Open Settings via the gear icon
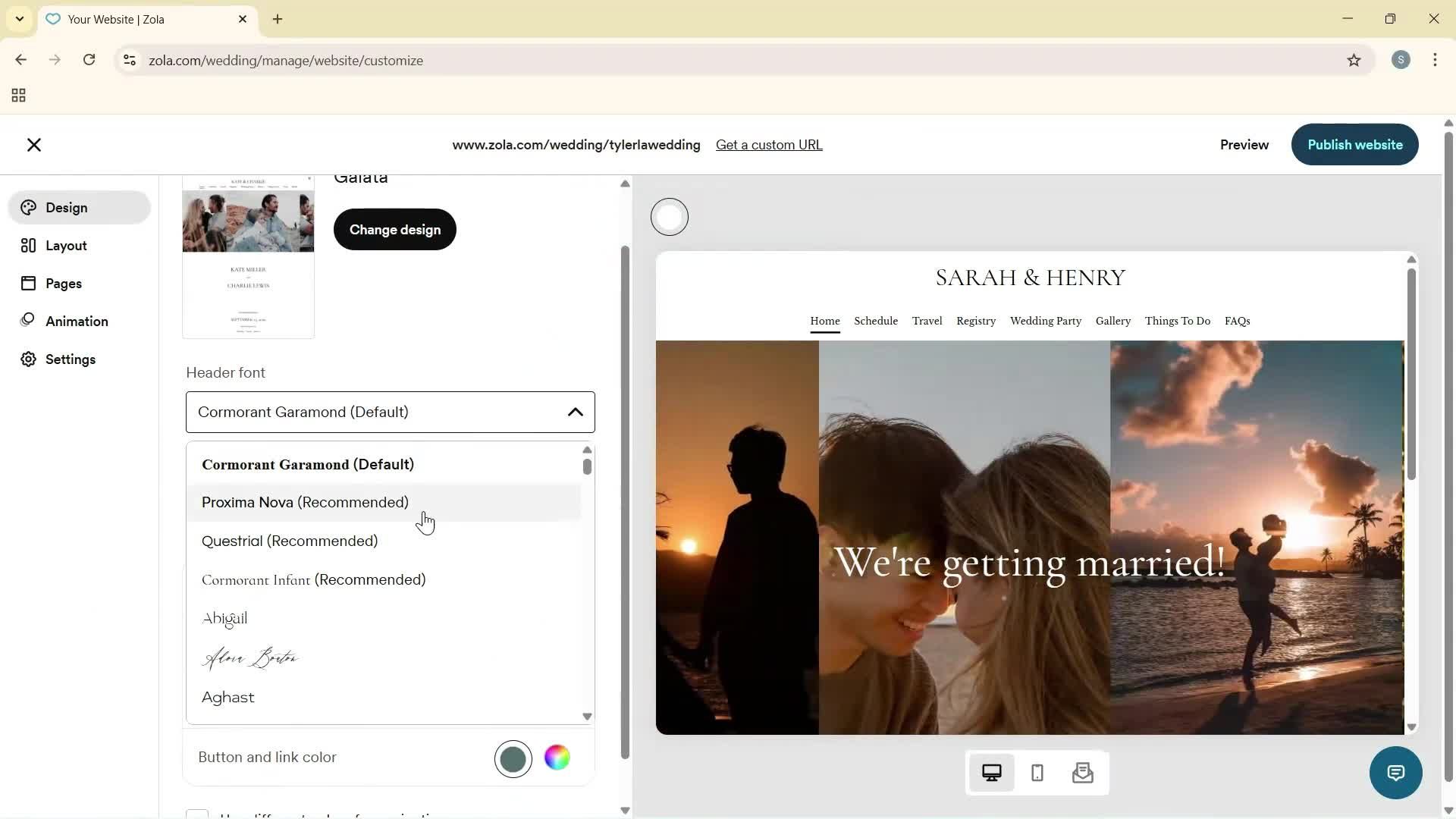The height and width of the screenshot is (819, 1456). click(x=27, y=359)
